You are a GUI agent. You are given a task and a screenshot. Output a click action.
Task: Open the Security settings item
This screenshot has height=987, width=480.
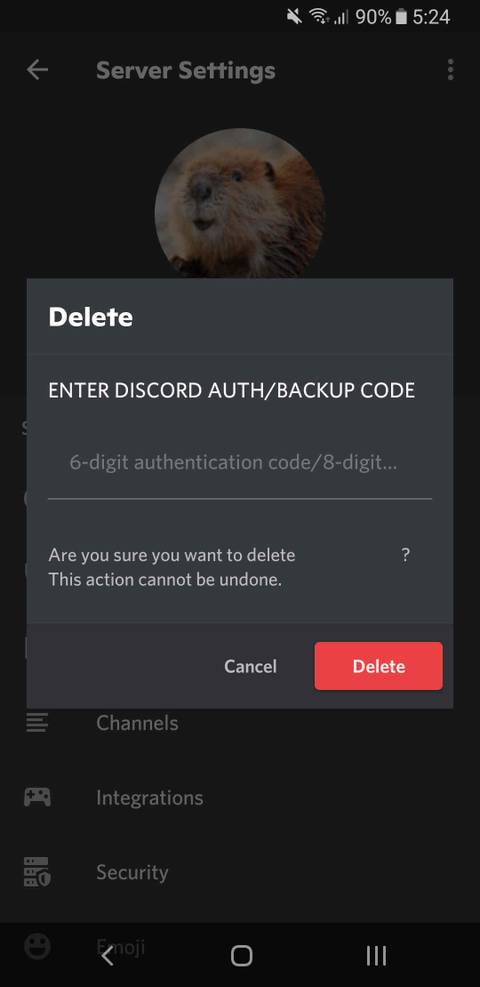pyautogui.click(x=132, y=872)
